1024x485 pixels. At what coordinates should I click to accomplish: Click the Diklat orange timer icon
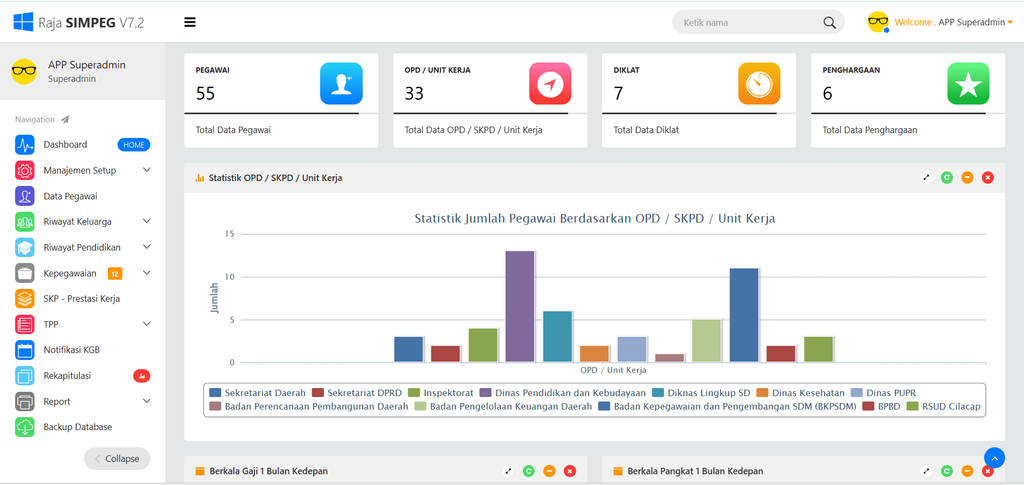click(x=759, y=84)
